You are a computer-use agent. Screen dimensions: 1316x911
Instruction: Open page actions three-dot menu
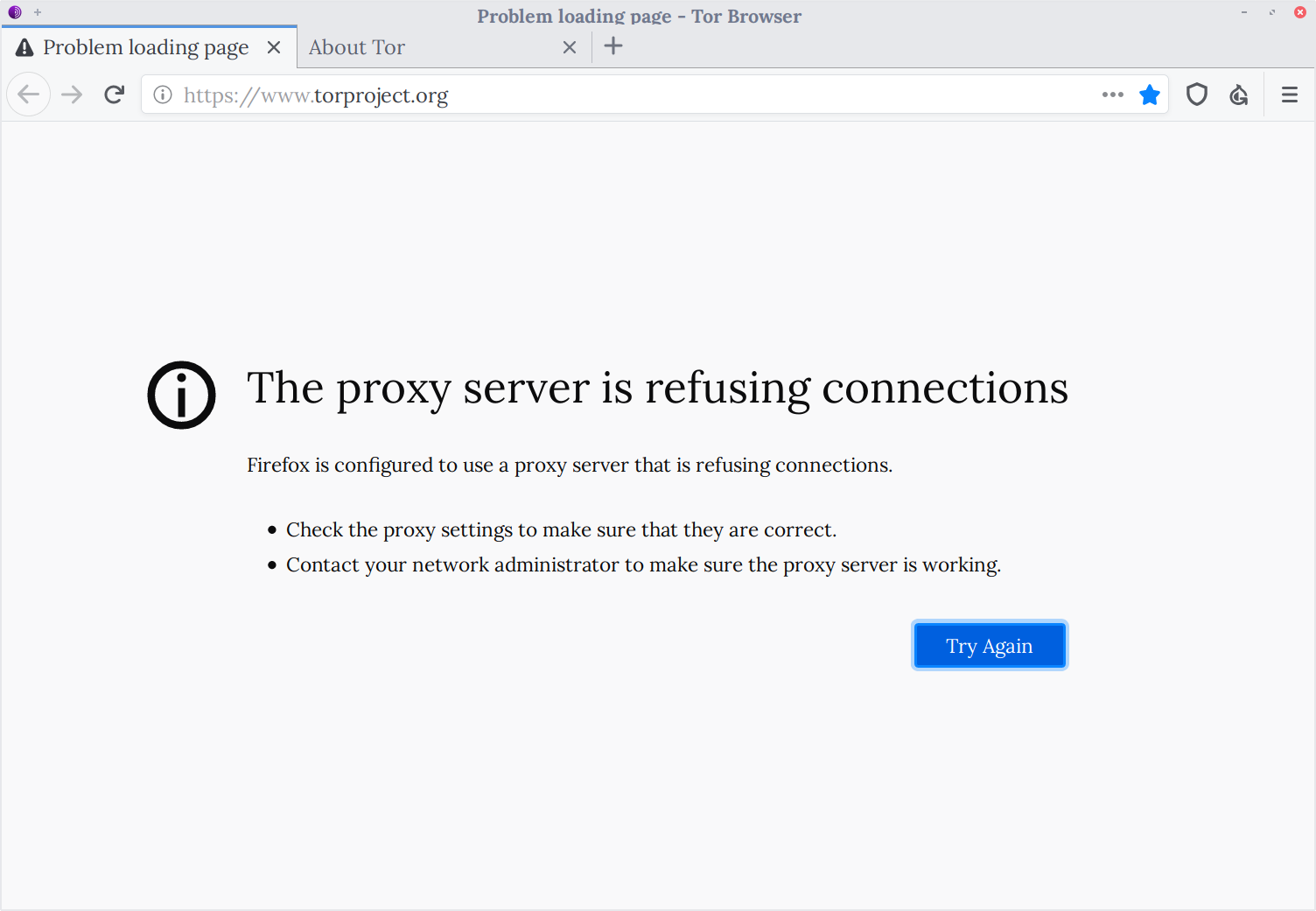[1113, 95]
